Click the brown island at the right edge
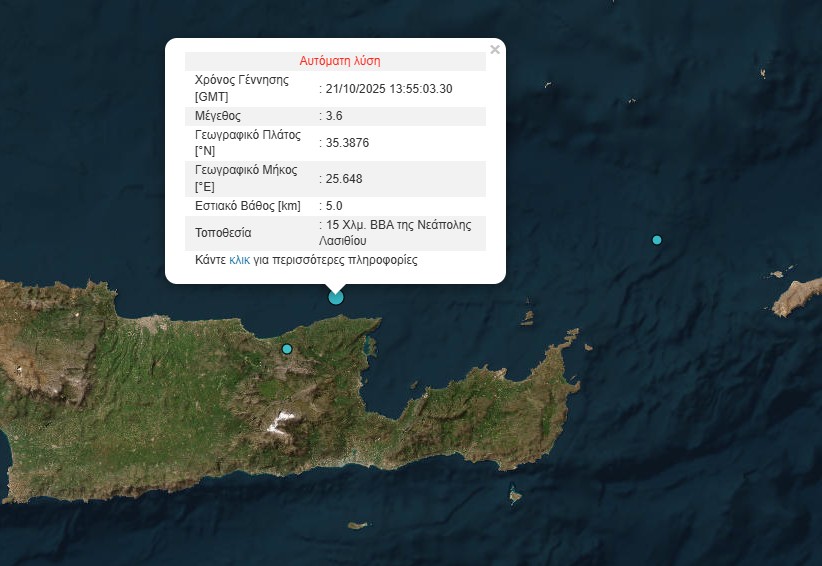 [797, 297]
